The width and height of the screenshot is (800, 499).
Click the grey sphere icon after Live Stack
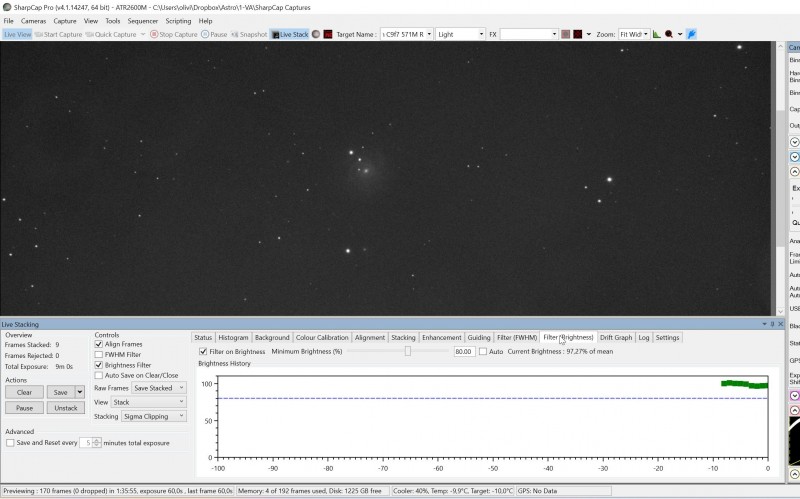pyautogui.click(x=316, y=34)
